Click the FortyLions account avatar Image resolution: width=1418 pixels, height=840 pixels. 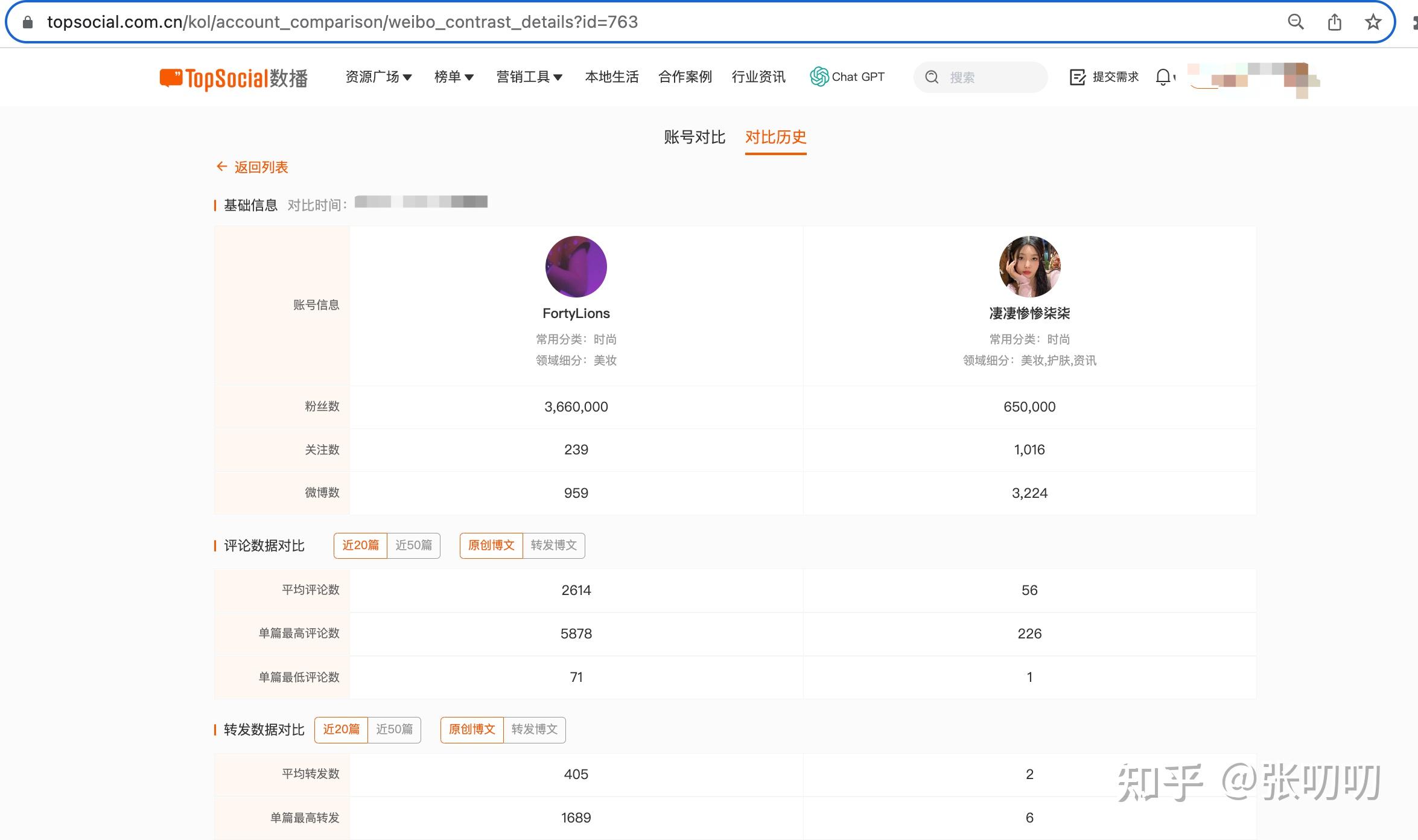(x=576, y=267)
